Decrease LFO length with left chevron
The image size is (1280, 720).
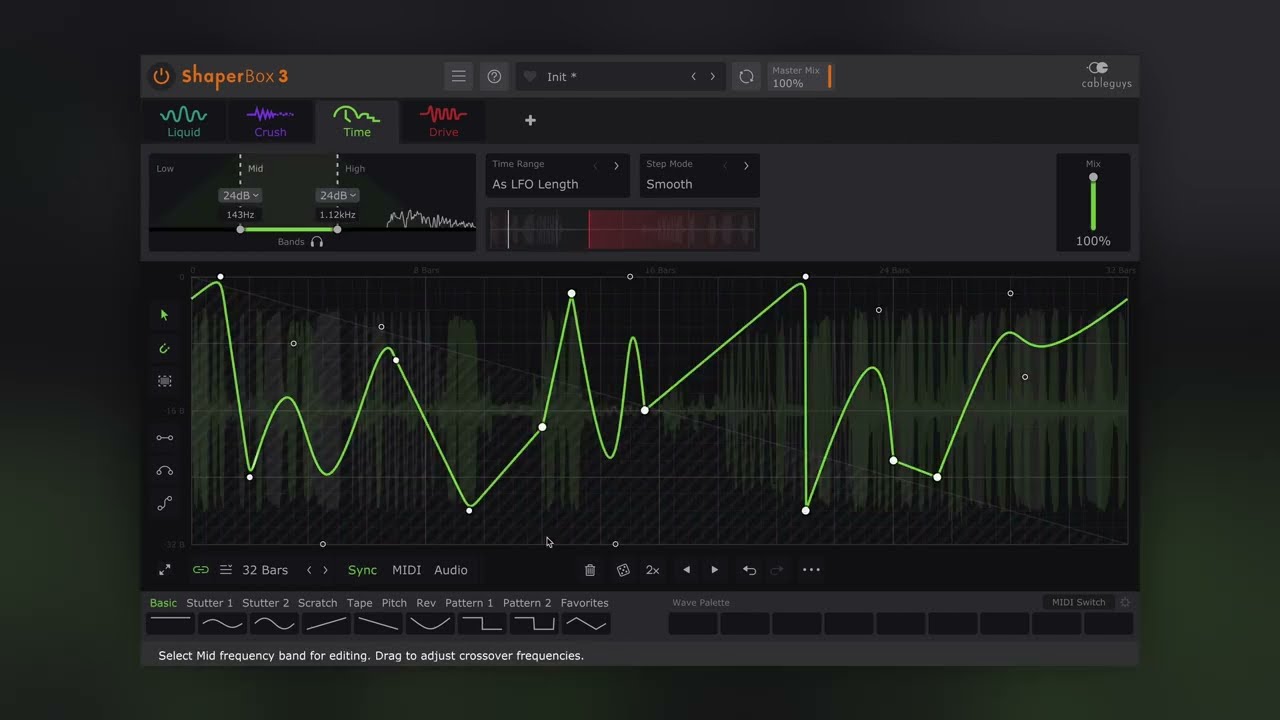tap(309, 570)
